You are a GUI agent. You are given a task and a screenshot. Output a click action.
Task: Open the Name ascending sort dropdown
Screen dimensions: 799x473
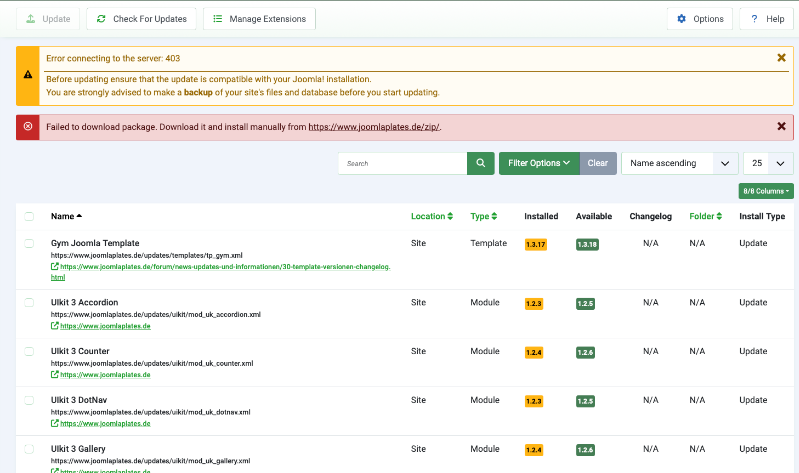click(680, 164)
